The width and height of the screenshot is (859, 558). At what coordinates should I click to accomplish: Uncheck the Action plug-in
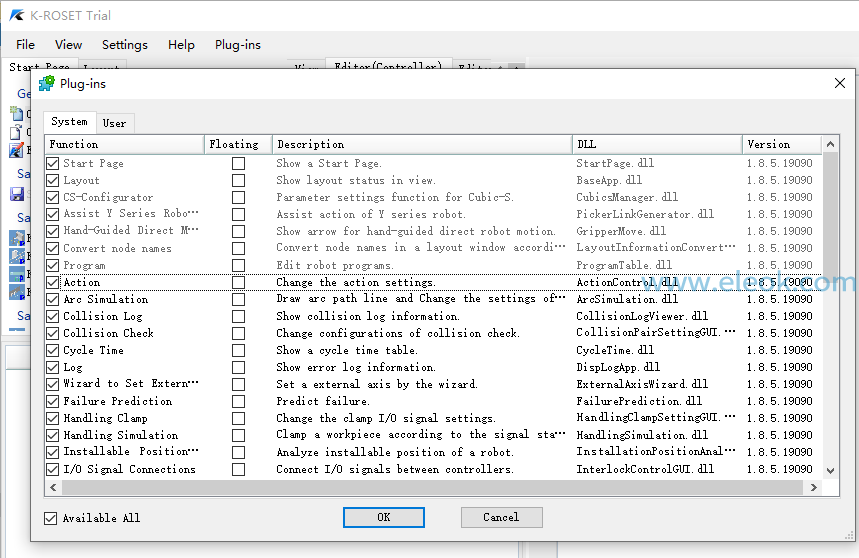53,282
